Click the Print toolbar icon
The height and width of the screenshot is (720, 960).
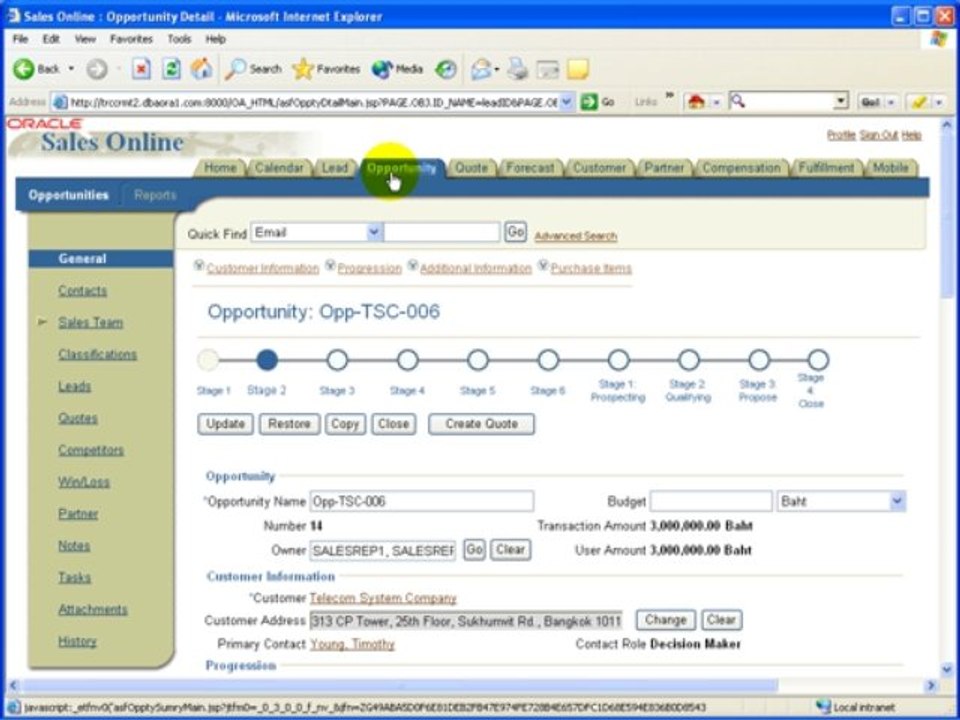(518, 69)
